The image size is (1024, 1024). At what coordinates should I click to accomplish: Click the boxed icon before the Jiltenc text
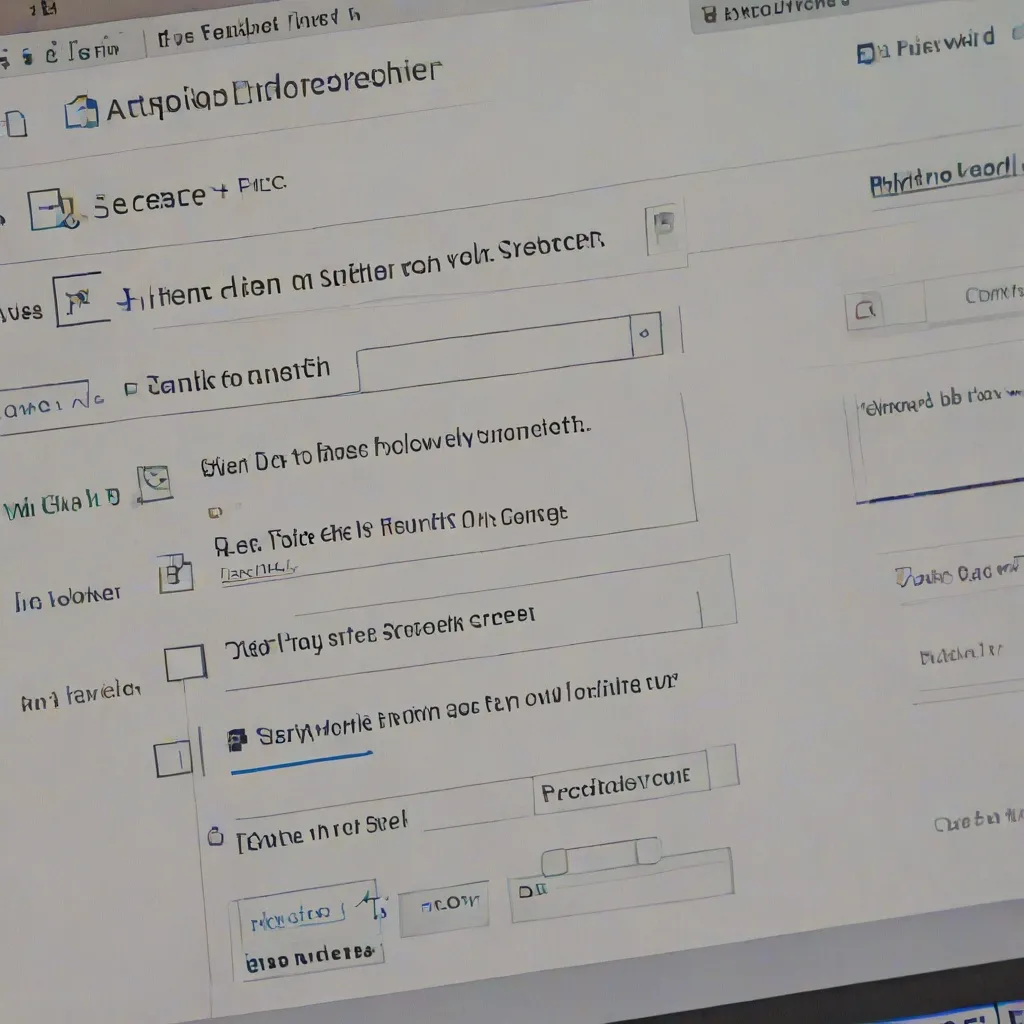[x=79, y=299]
